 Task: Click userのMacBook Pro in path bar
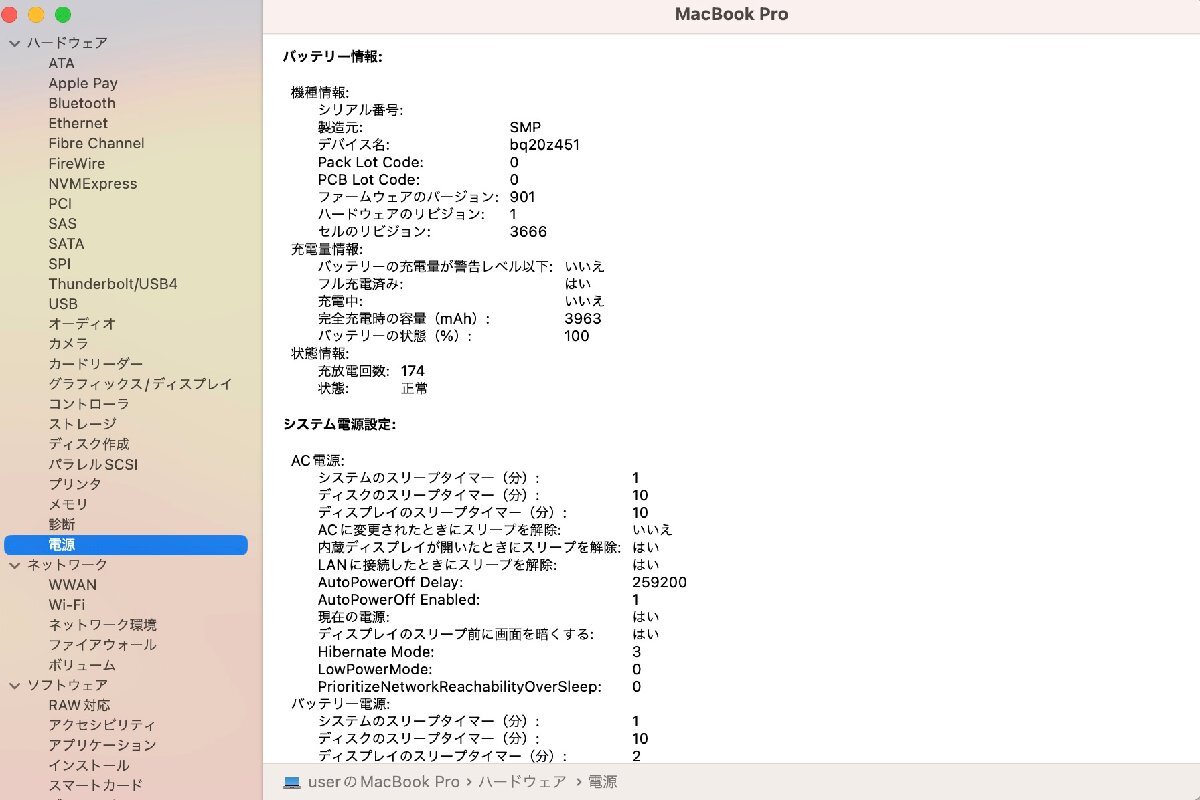(x=383, y=782)
